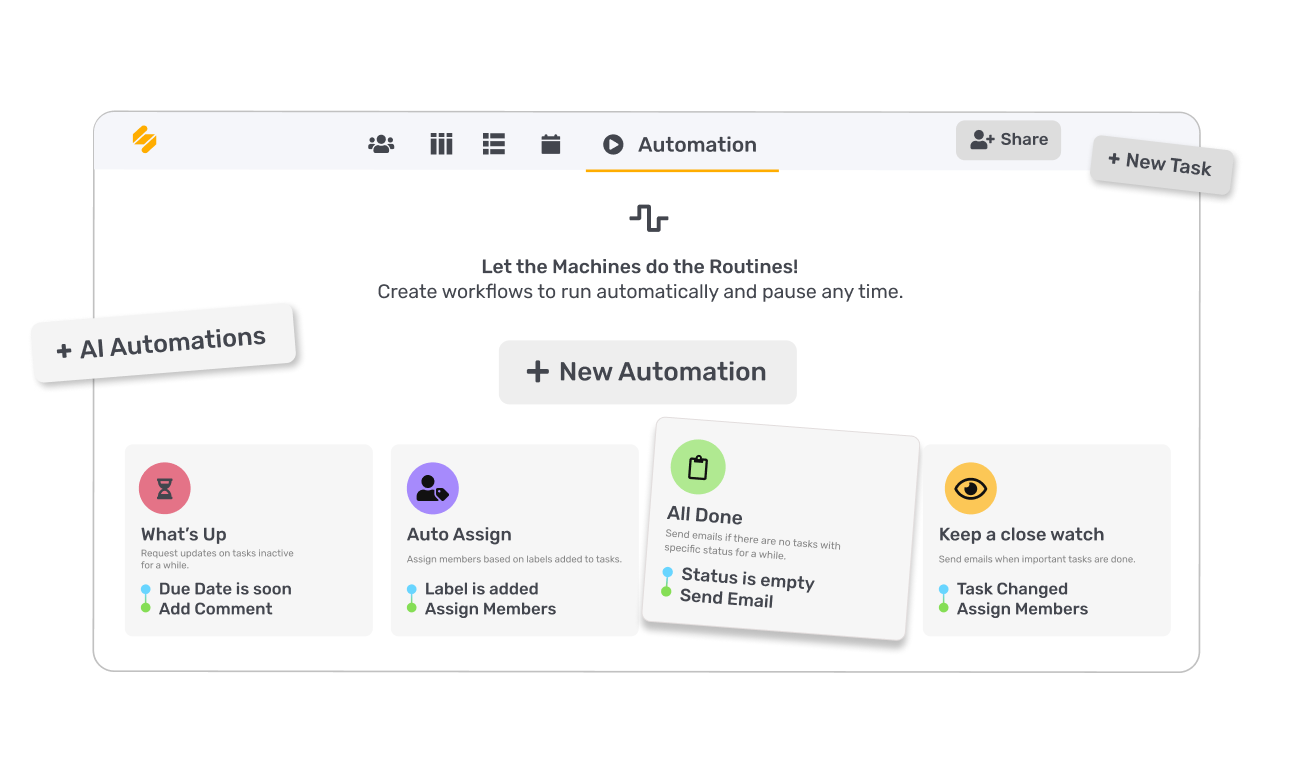Open the Auto Assign template title

tap(459, 534)
